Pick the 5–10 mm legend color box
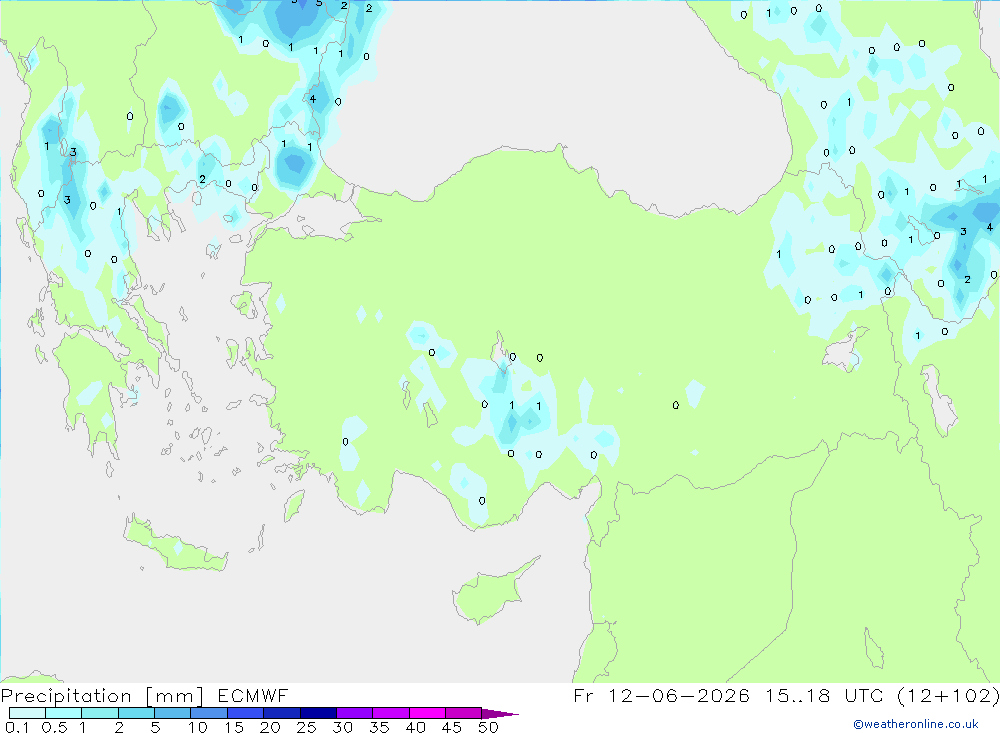 coord(172,713)
